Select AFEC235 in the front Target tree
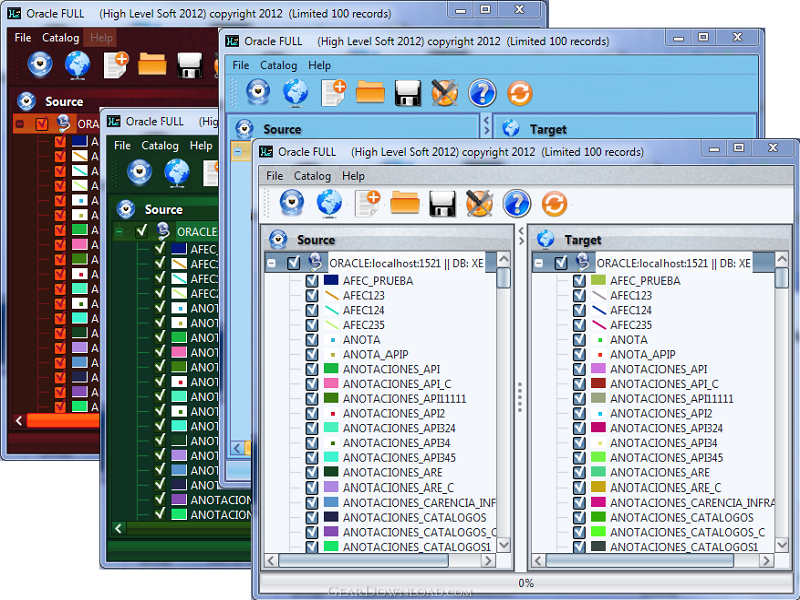 coord(631,325)
